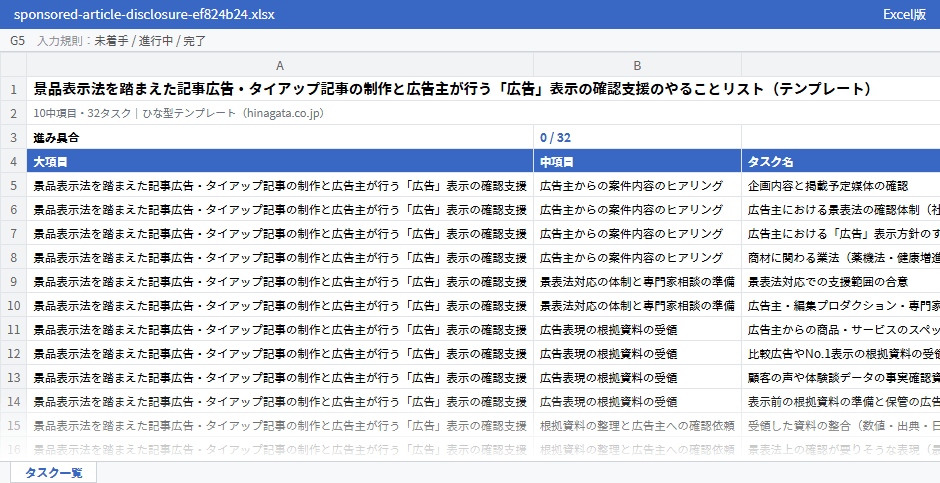Screen dimensions: 940x483
Task: Select the '0 / 32' progress cell
Action: click(637, 137)
